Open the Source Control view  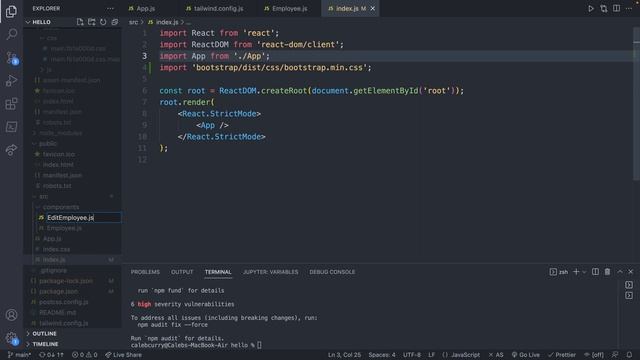(11, 58)
